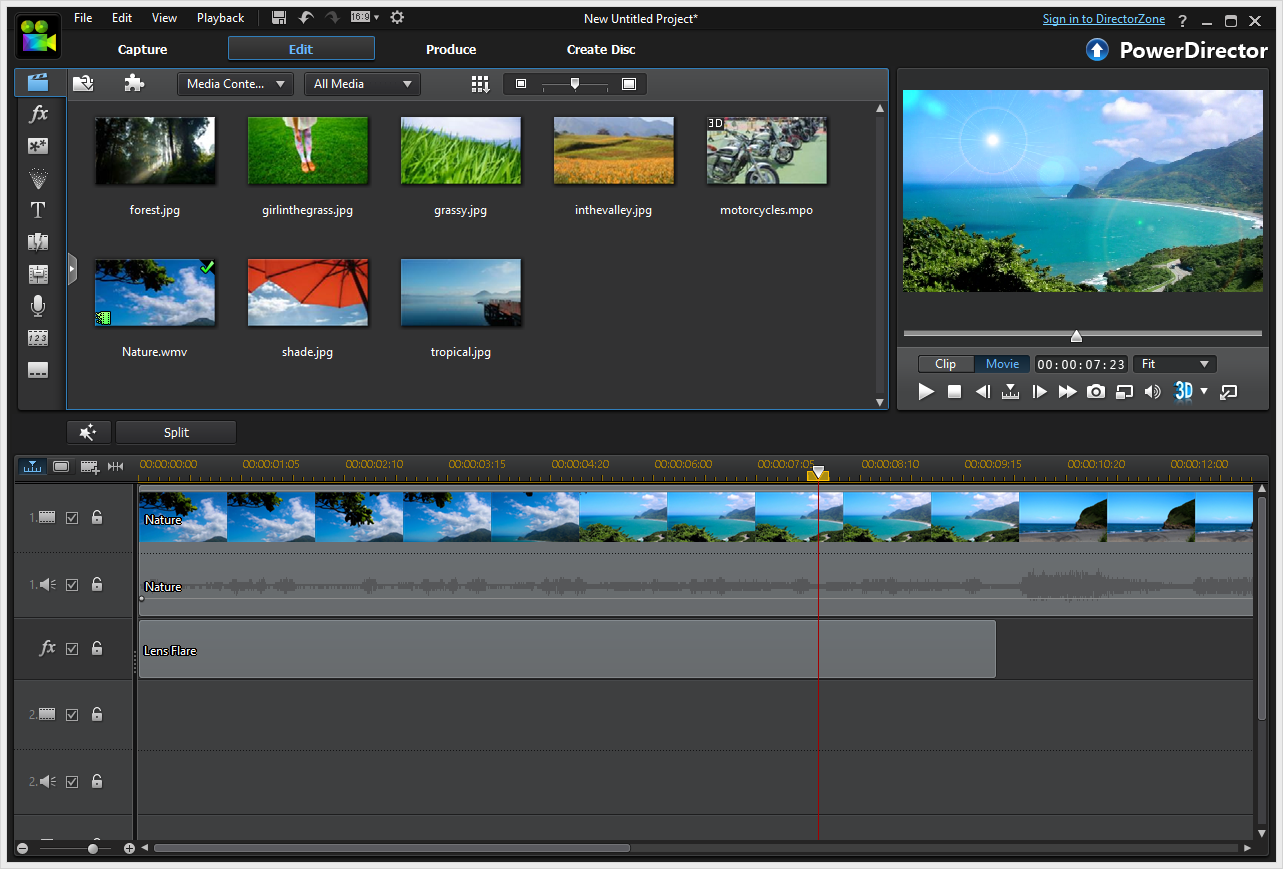The width and height of the screenshot is (1283, 869).
Task: Step to the next frame
Action: click(1039, 392)
